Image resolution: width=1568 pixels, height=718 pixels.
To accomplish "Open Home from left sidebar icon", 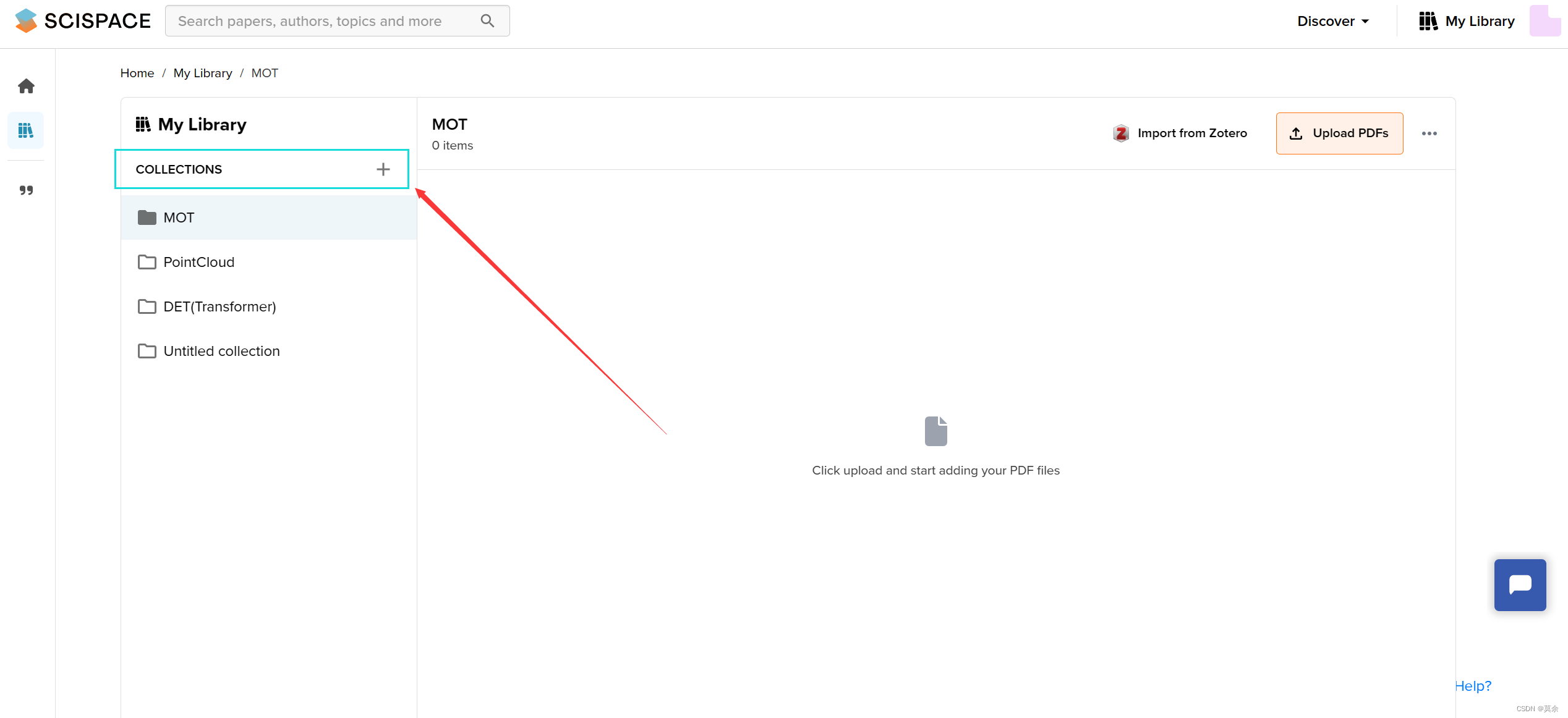I will tap(26, 86).
